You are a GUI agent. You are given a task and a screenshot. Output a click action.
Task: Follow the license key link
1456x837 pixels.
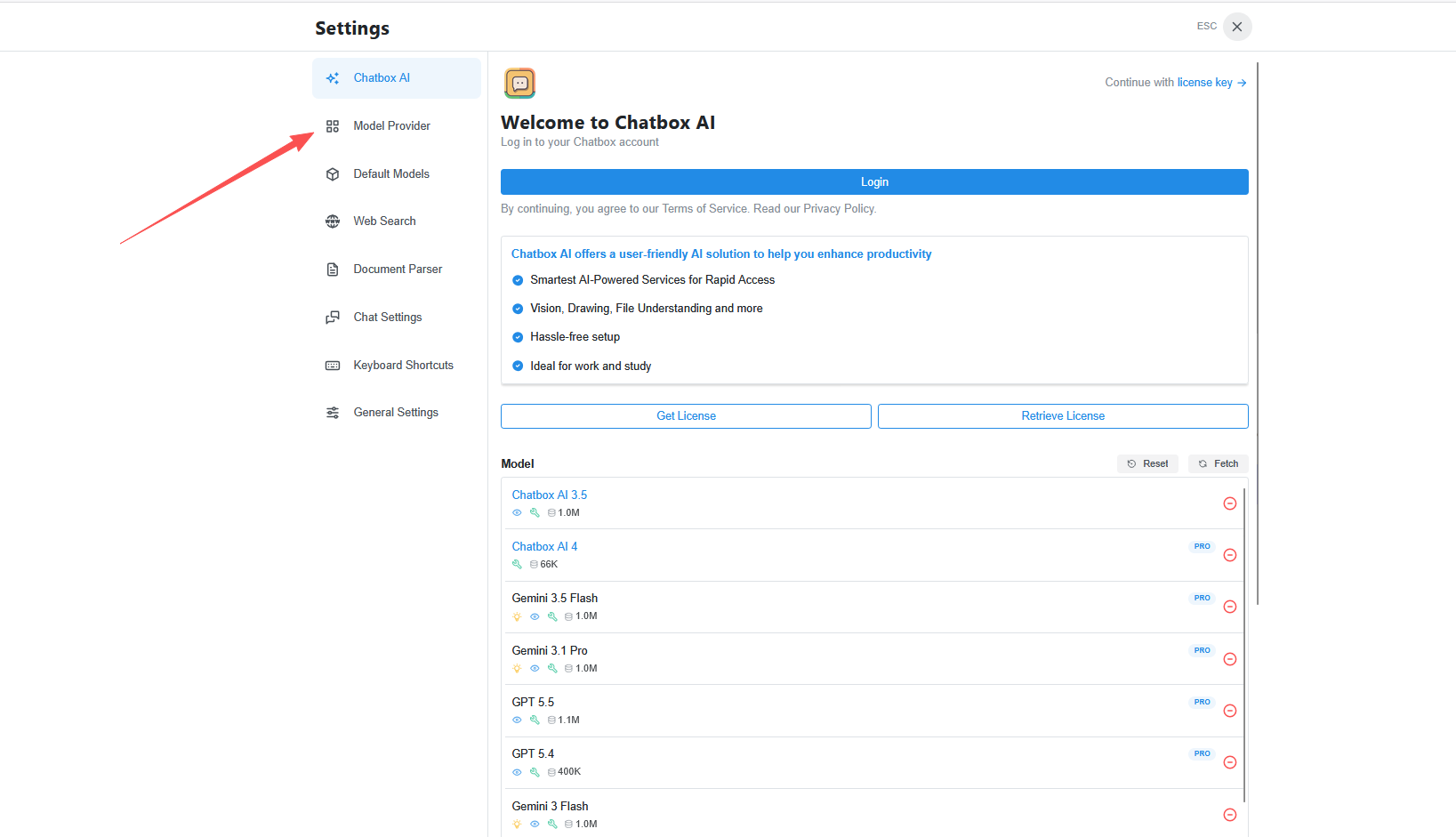point(1212,83)
